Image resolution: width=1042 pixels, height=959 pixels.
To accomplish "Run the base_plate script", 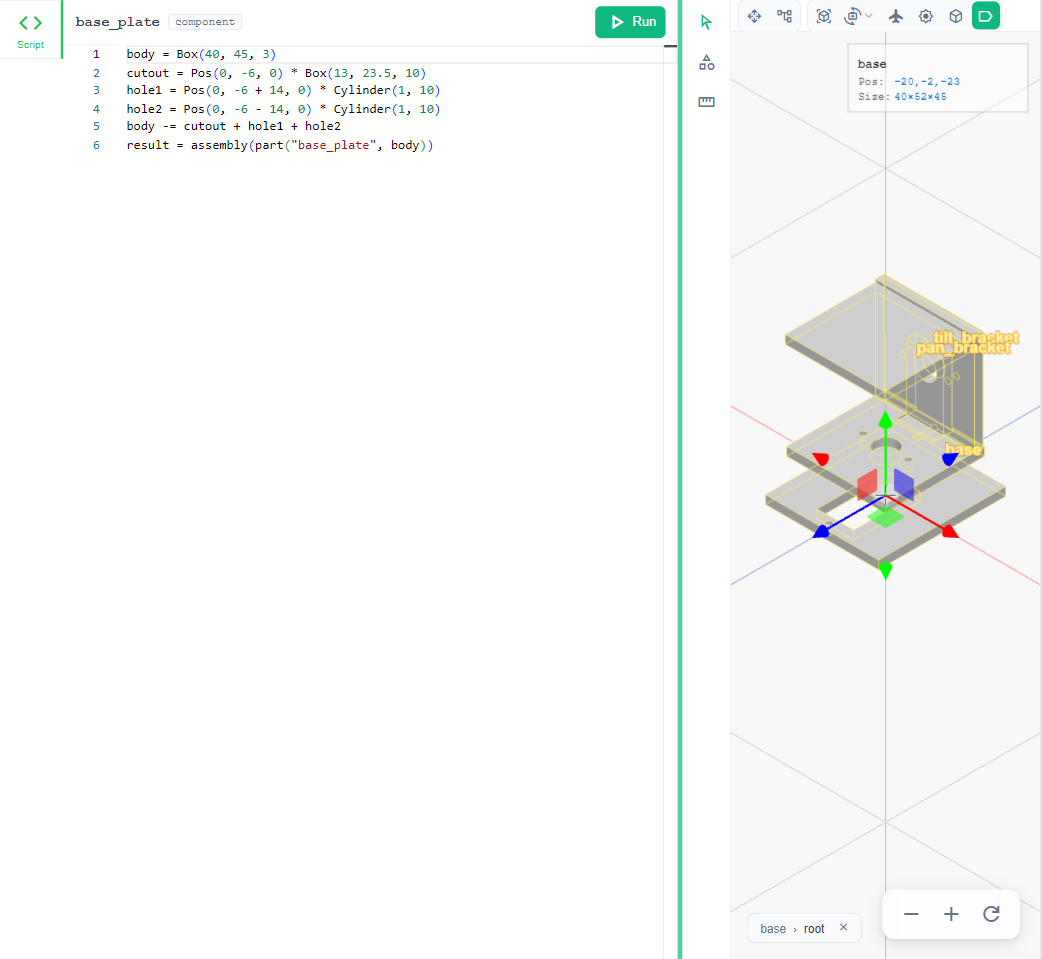I will click(x=630, y=22).
